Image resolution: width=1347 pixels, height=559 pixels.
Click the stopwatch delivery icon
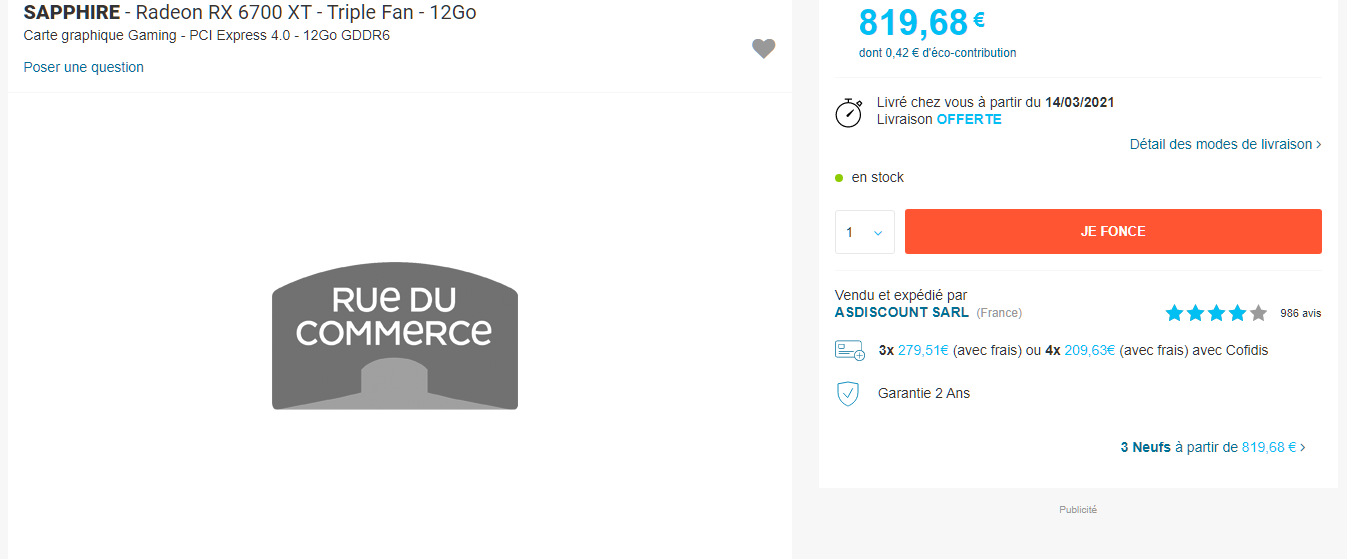(848, 112)
